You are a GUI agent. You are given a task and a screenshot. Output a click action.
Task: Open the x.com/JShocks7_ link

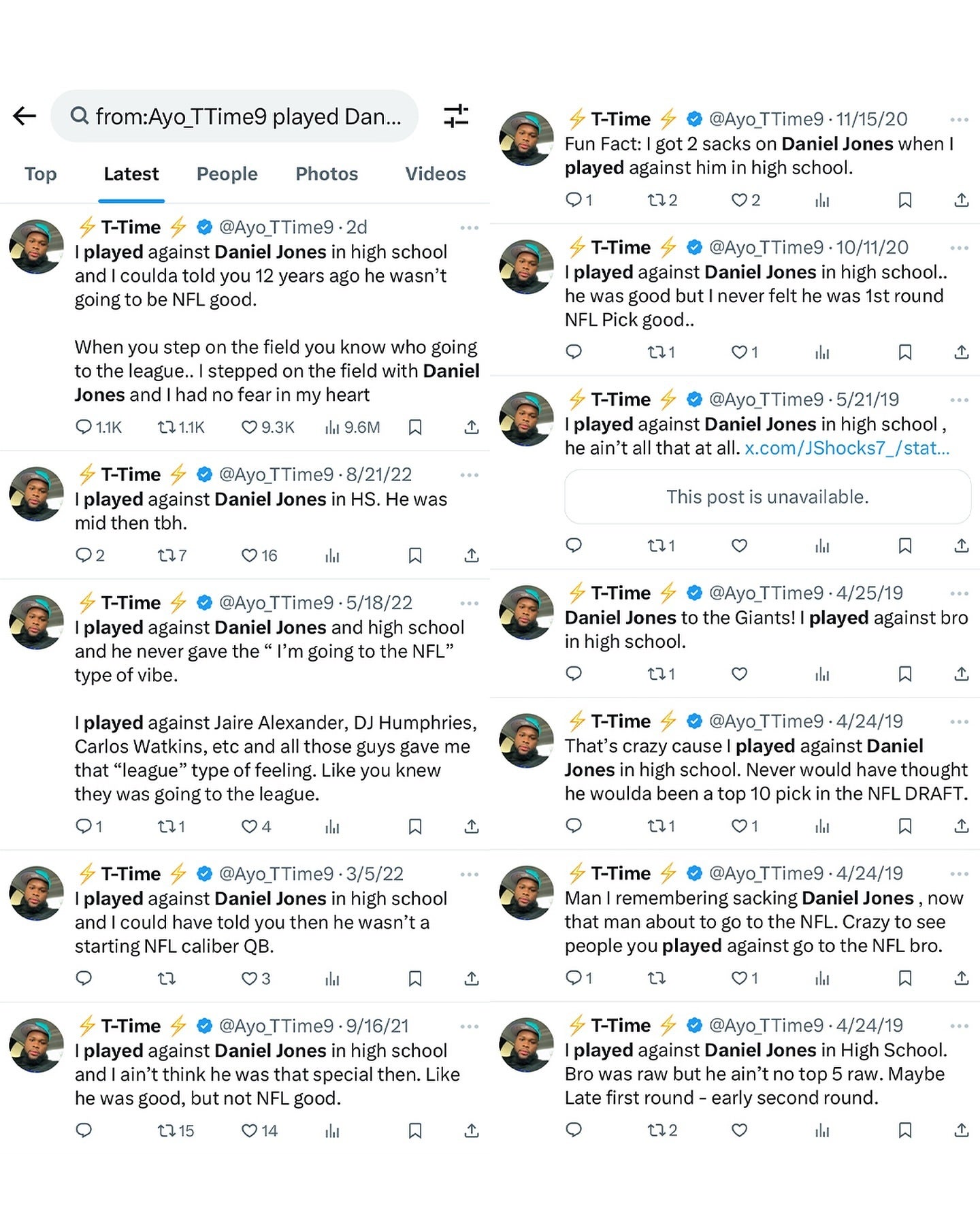(847, 448)
